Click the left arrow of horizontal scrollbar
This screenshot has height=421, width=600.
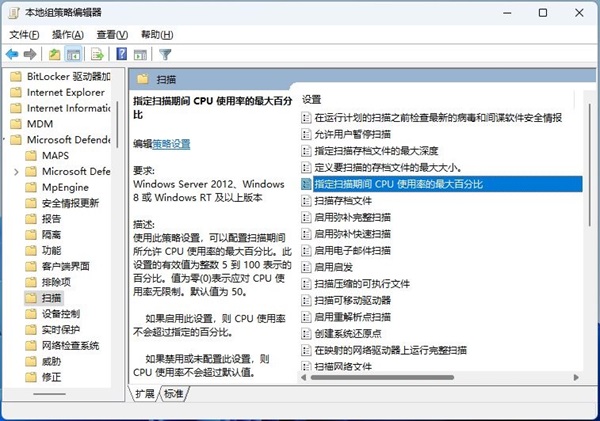303,377
